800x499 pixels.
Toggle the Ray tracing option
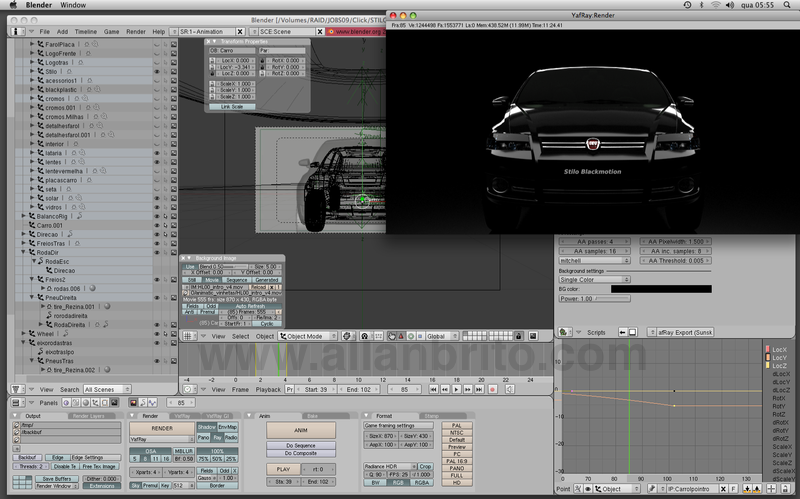[x=217, y=438]
